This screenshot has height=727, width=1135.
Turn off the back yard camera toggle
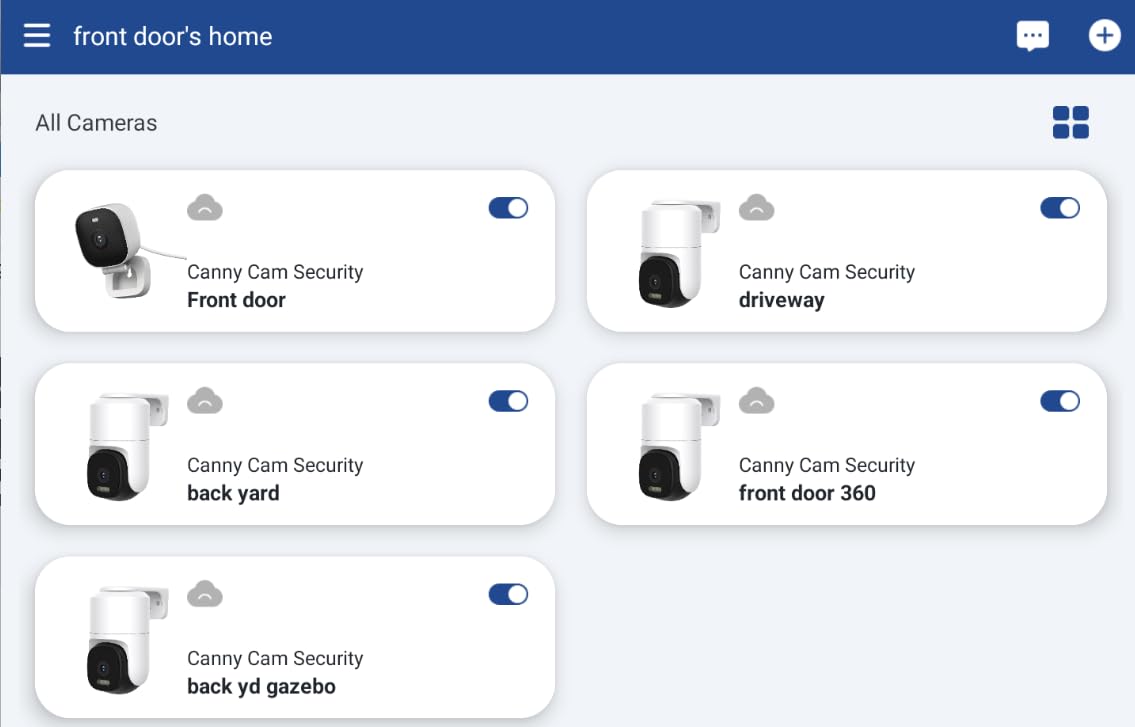pos(508,401)
